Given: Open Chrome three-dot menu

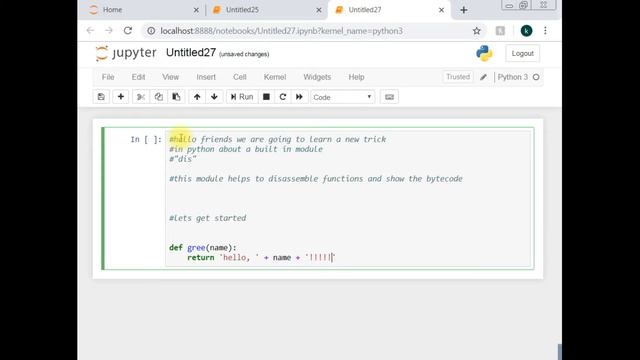Looking at the screenshot, I should [x=545, y=31].
